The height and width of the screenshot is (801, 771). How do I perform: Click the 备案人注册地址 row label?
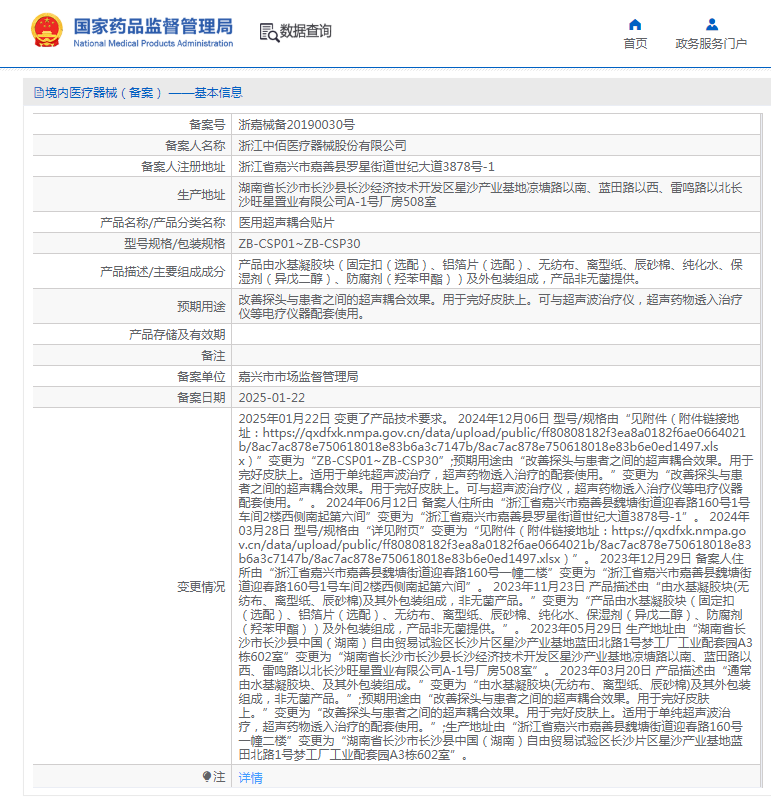click(183, 167)
